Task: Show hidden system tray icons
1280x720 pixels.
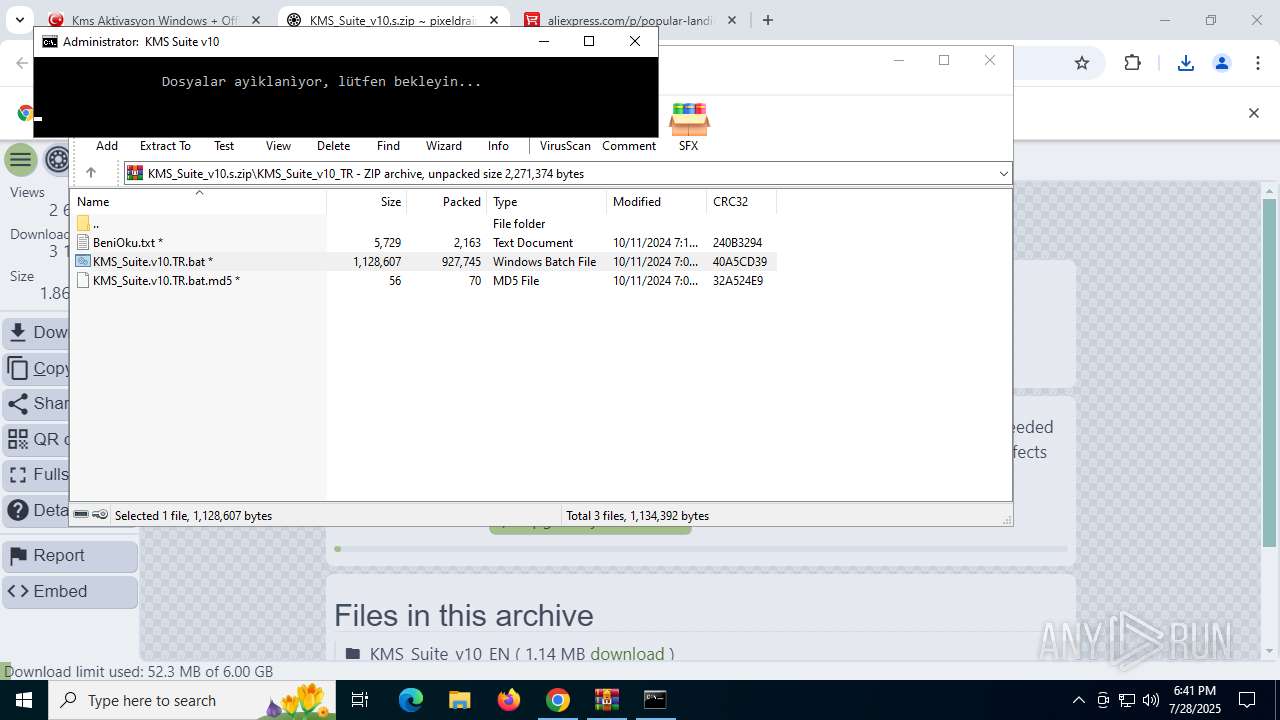Action: point(1078,700)
